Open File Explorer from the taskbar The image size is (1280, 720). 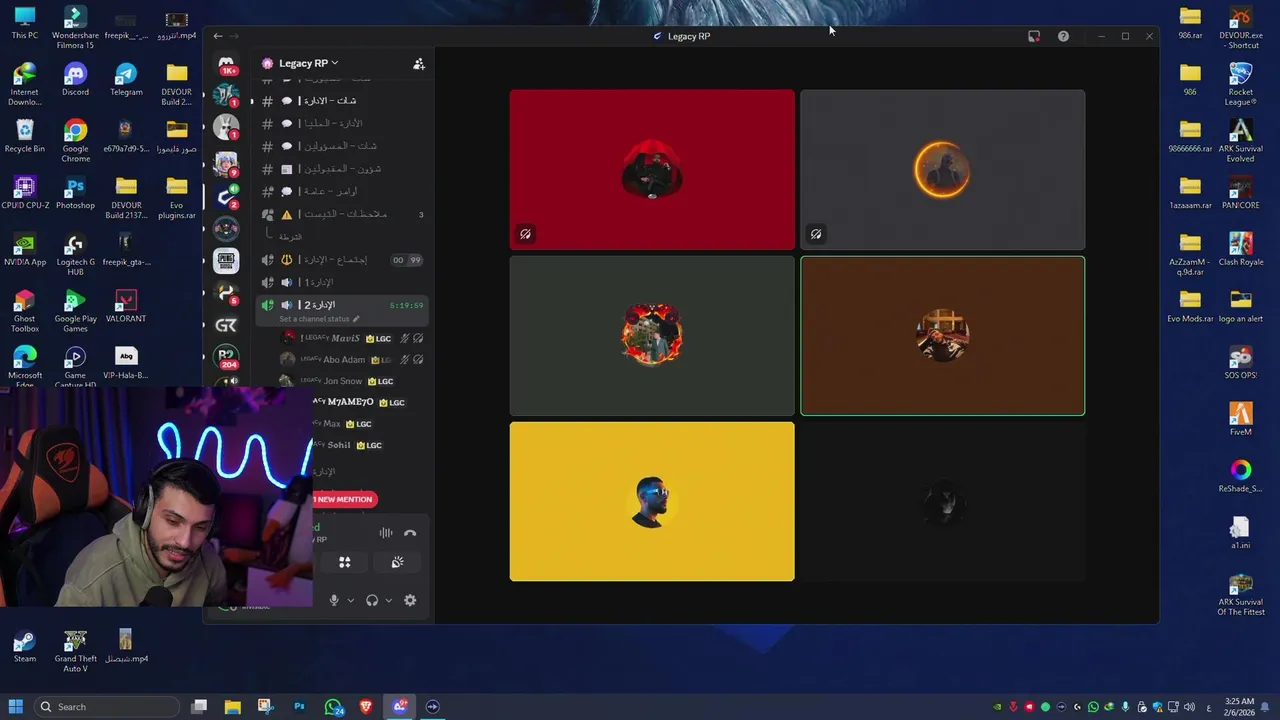232,707
